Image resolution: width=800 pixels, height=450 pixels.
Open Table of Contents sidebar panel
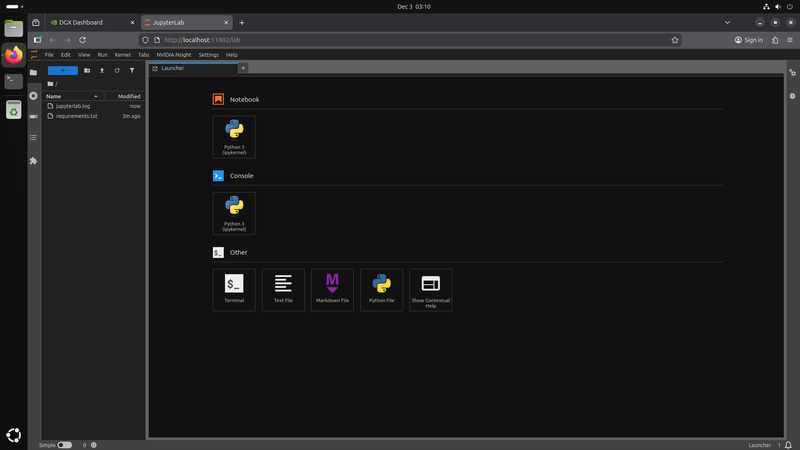[x=34, y=138]
